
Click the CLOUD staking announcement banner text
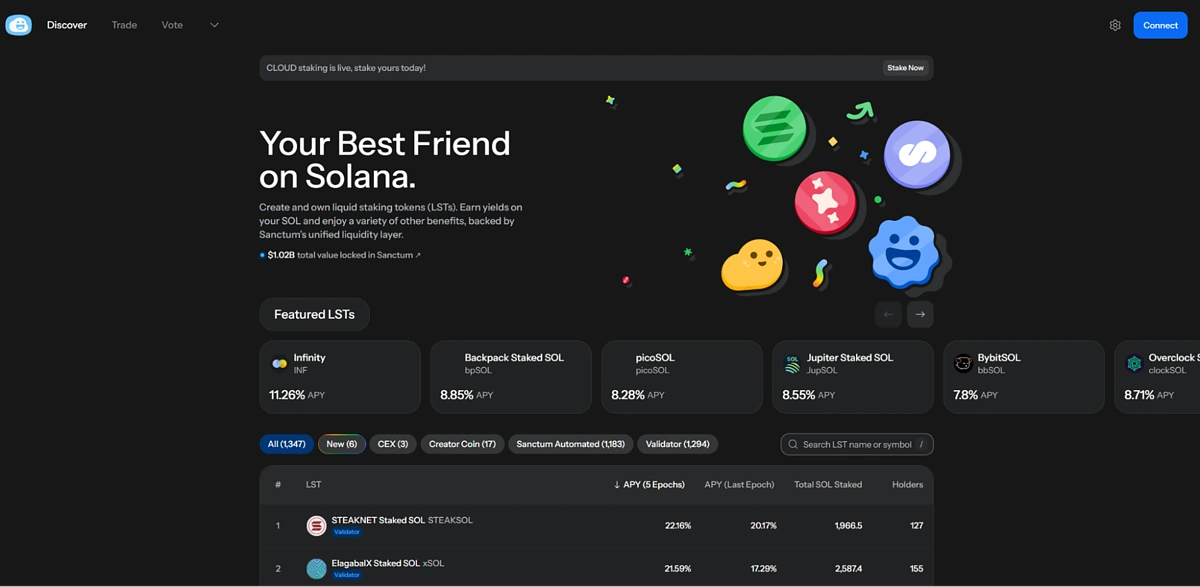346,68
